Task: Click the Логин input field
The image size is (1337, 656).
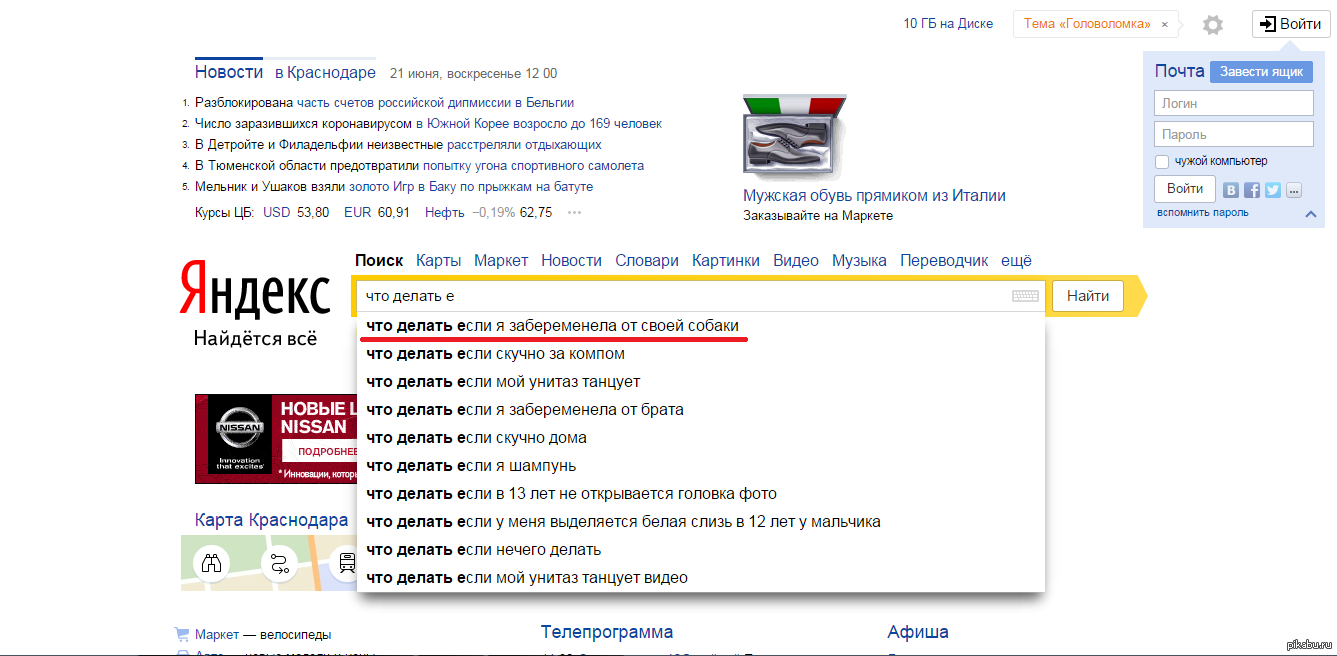Action: pyautogui.click(x=1233, y=103)
